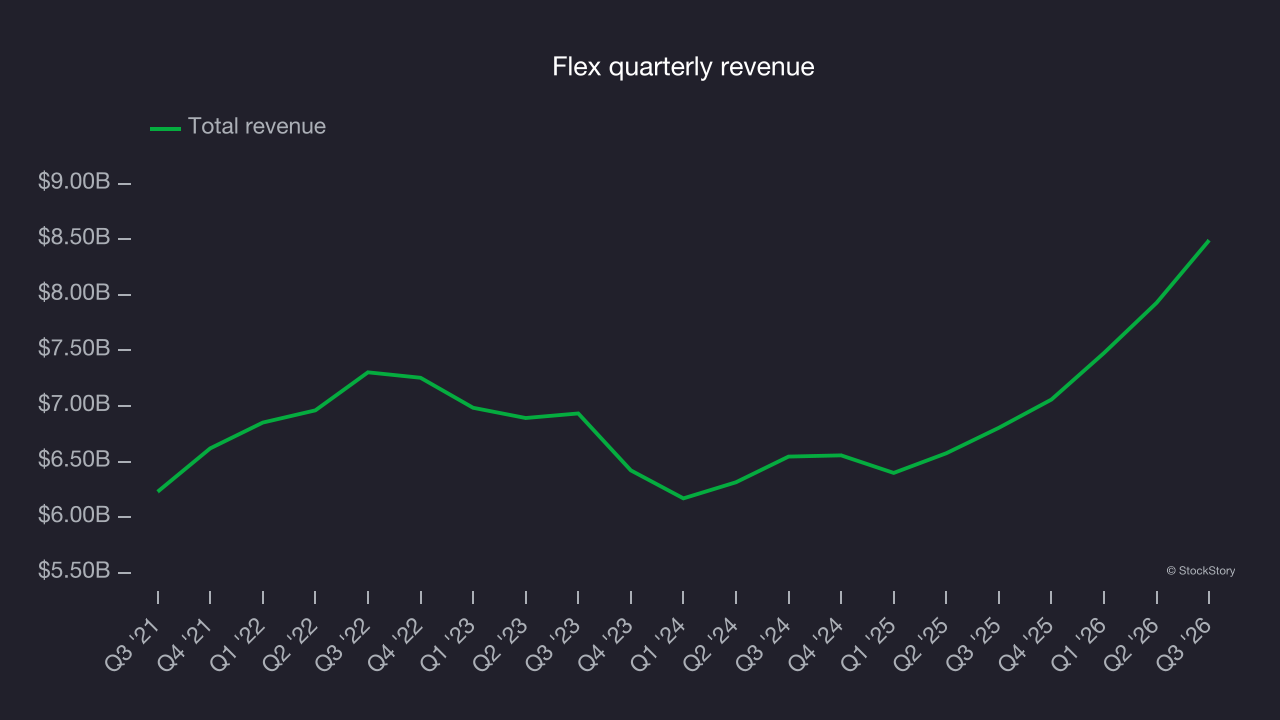Click the Q1 '26 x-axis label
Image resolution: width=1280 pixels, height=720 pixels.
point(1080,644)
